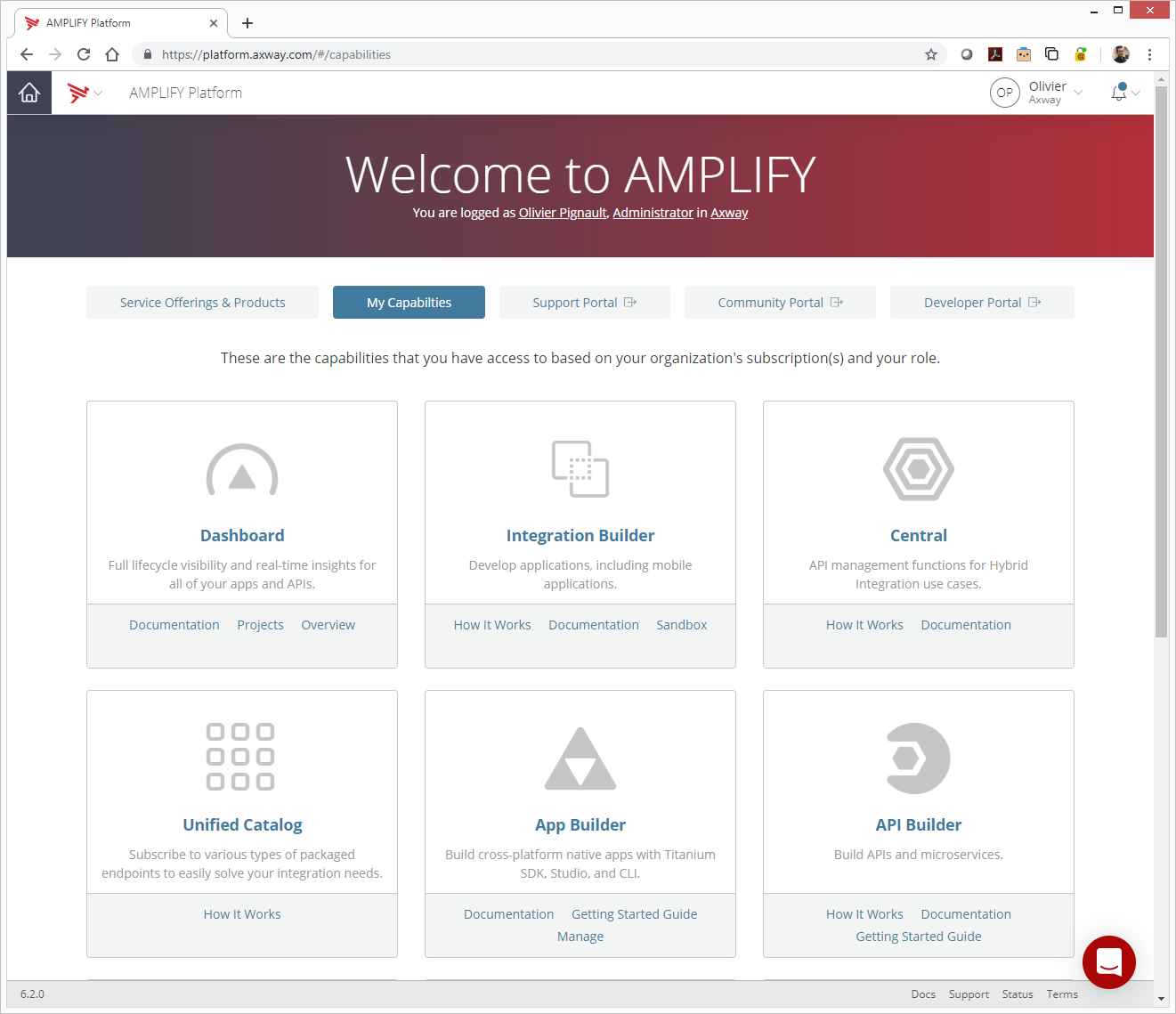Click the Axway organization link in banner
The width and height of the screenshot is (1176, 1014).
(x=729, y=213)
